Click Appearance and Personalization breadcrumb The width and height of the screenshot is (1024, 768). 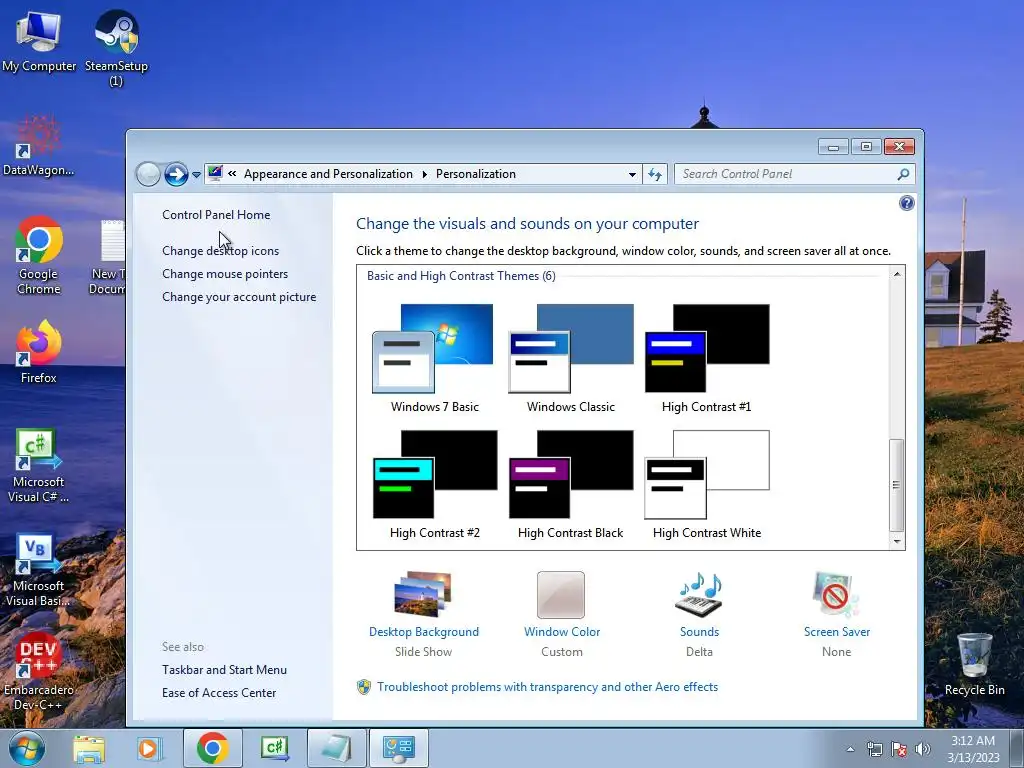coord(328,174)
